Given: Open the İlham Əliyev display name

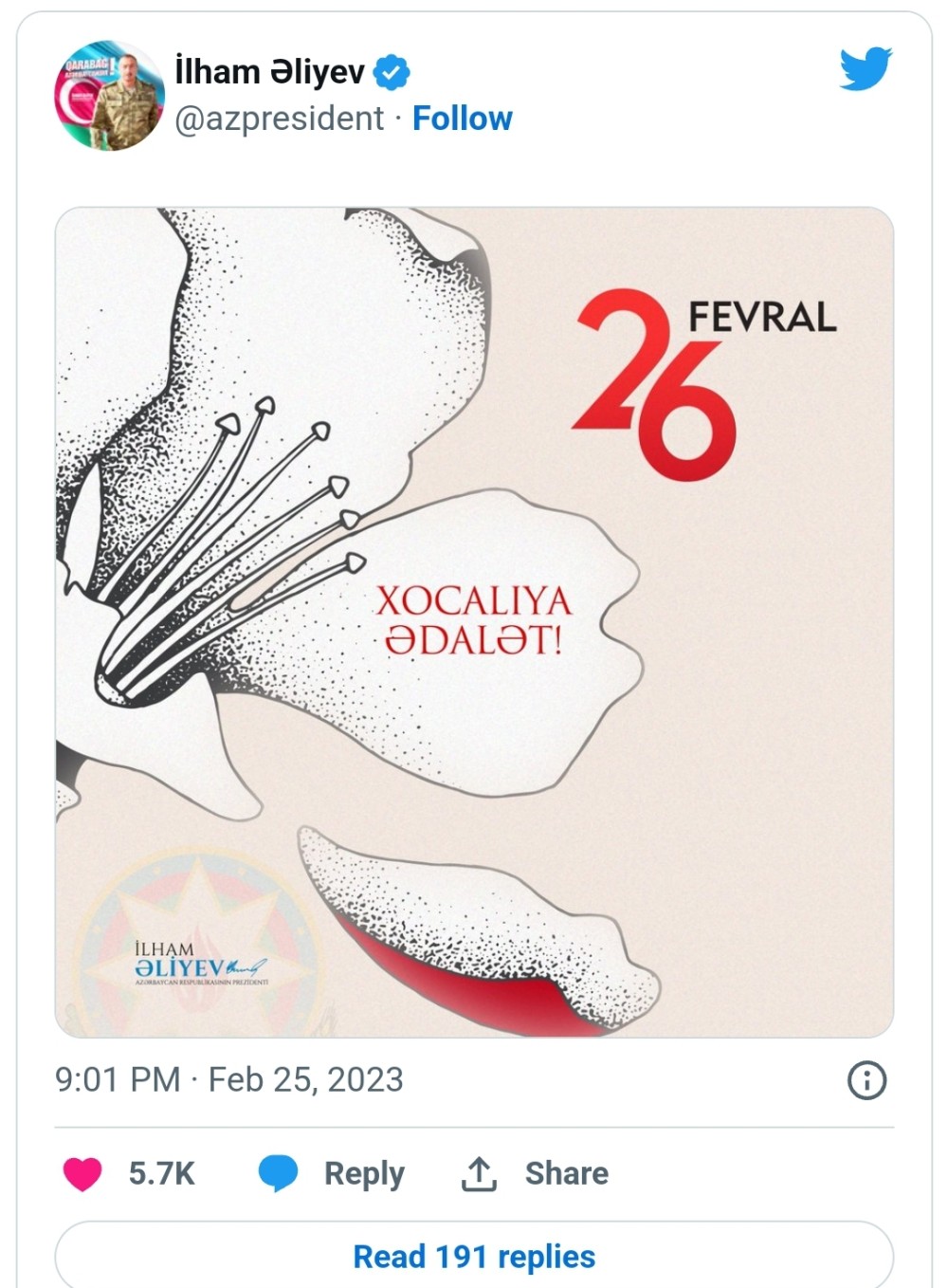Looking at the screenshot, I should (x=269, y=72).
